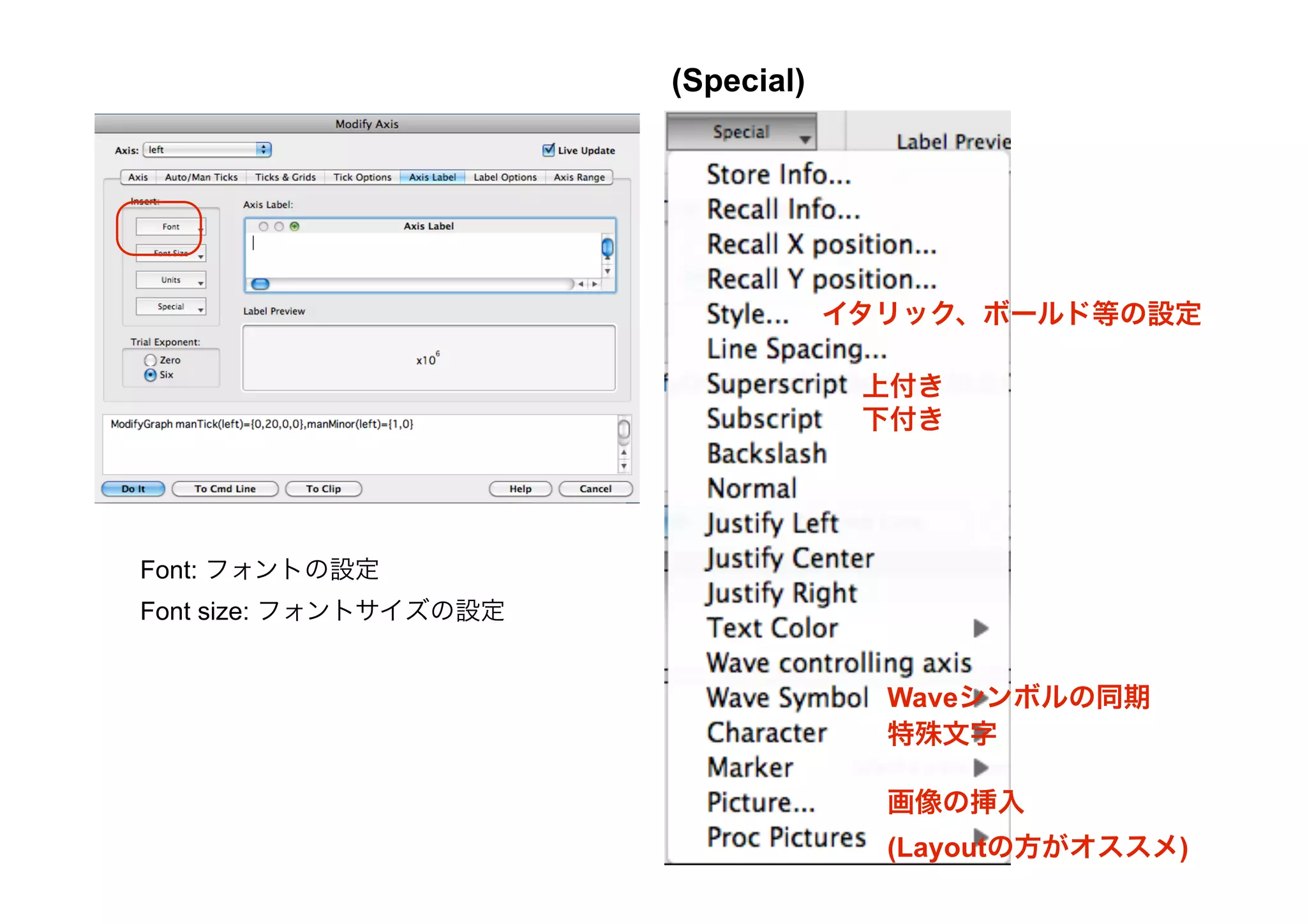Screen dimensions: 1307x924
Task: Open the Units insert popup
Action: tap(170, 280)
